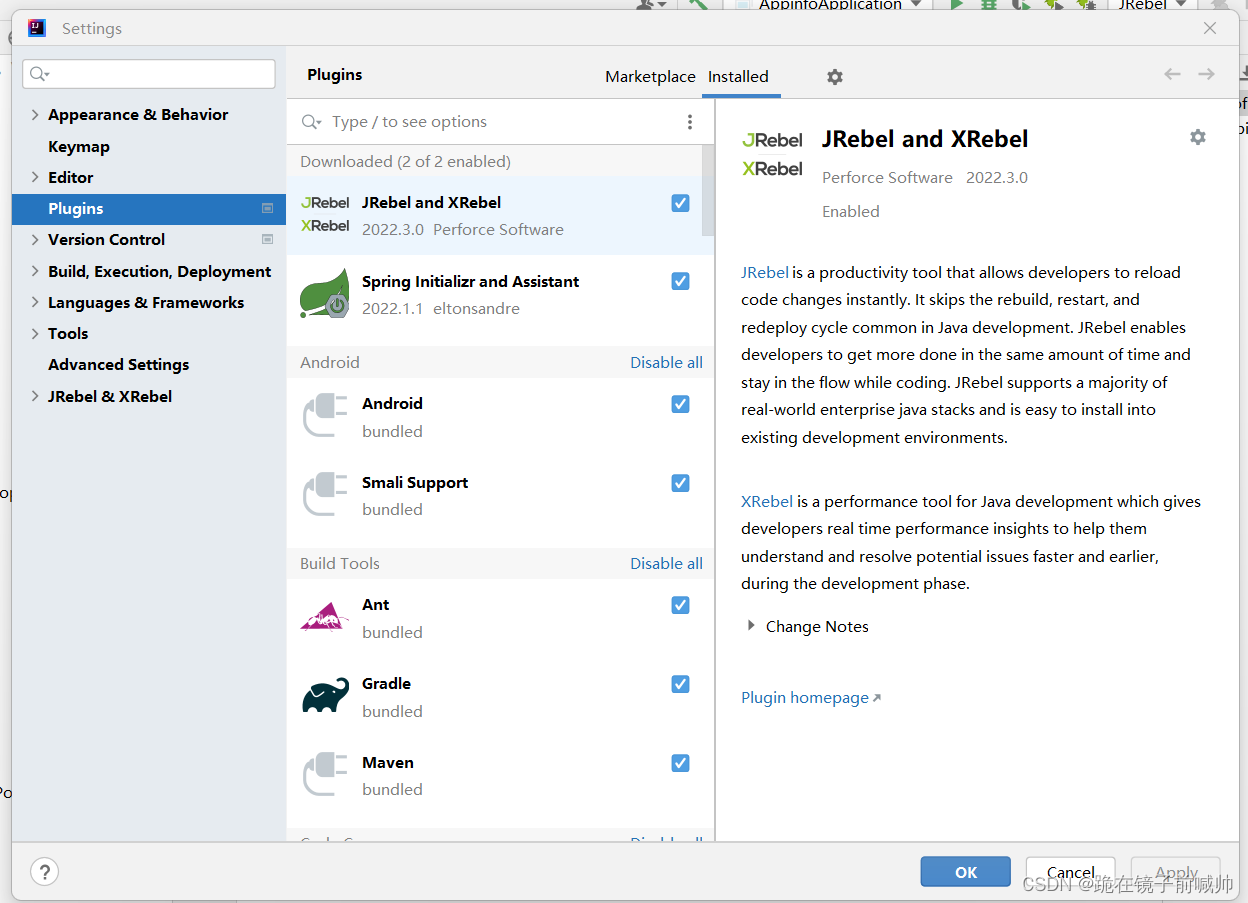Expand Build, Execution, Deployment node
The height and width of the screenshot is (903, 1248).
pos(35,271)
